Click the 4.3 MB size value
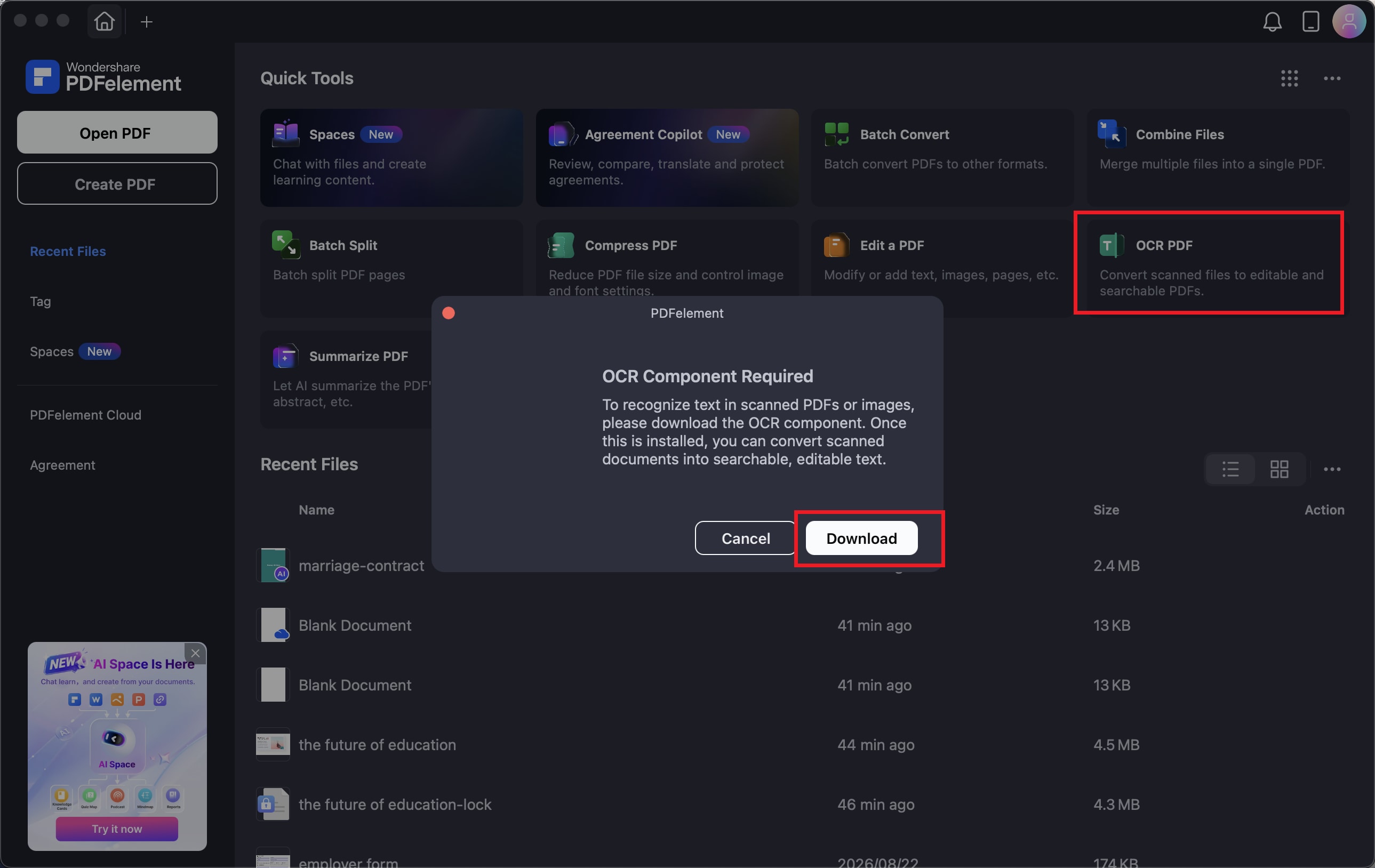 point(1116,805)
